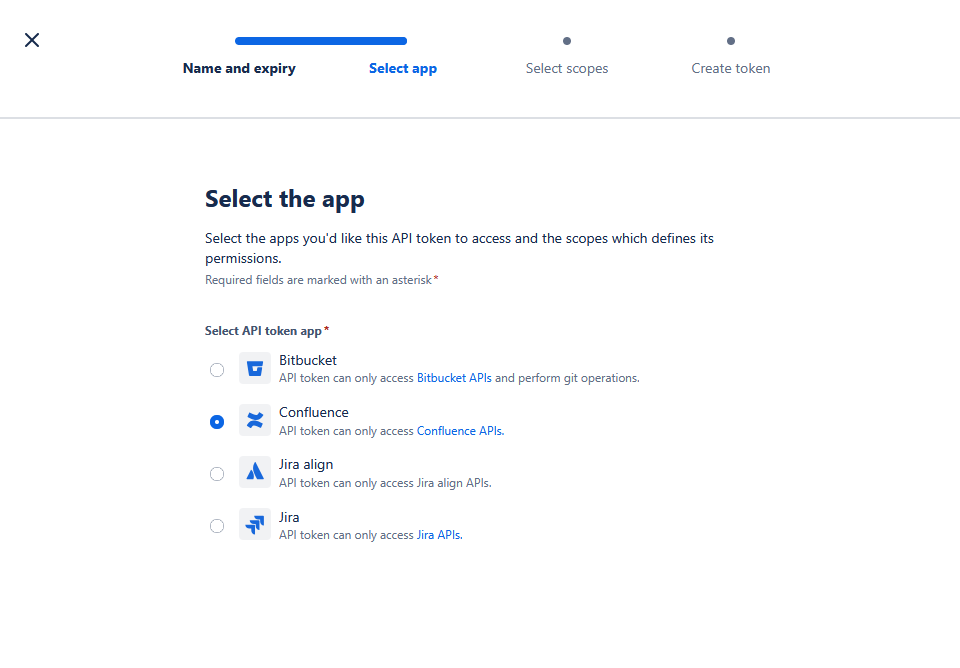
Task: Click the Select app step label
Action: (x=403, y=69)
